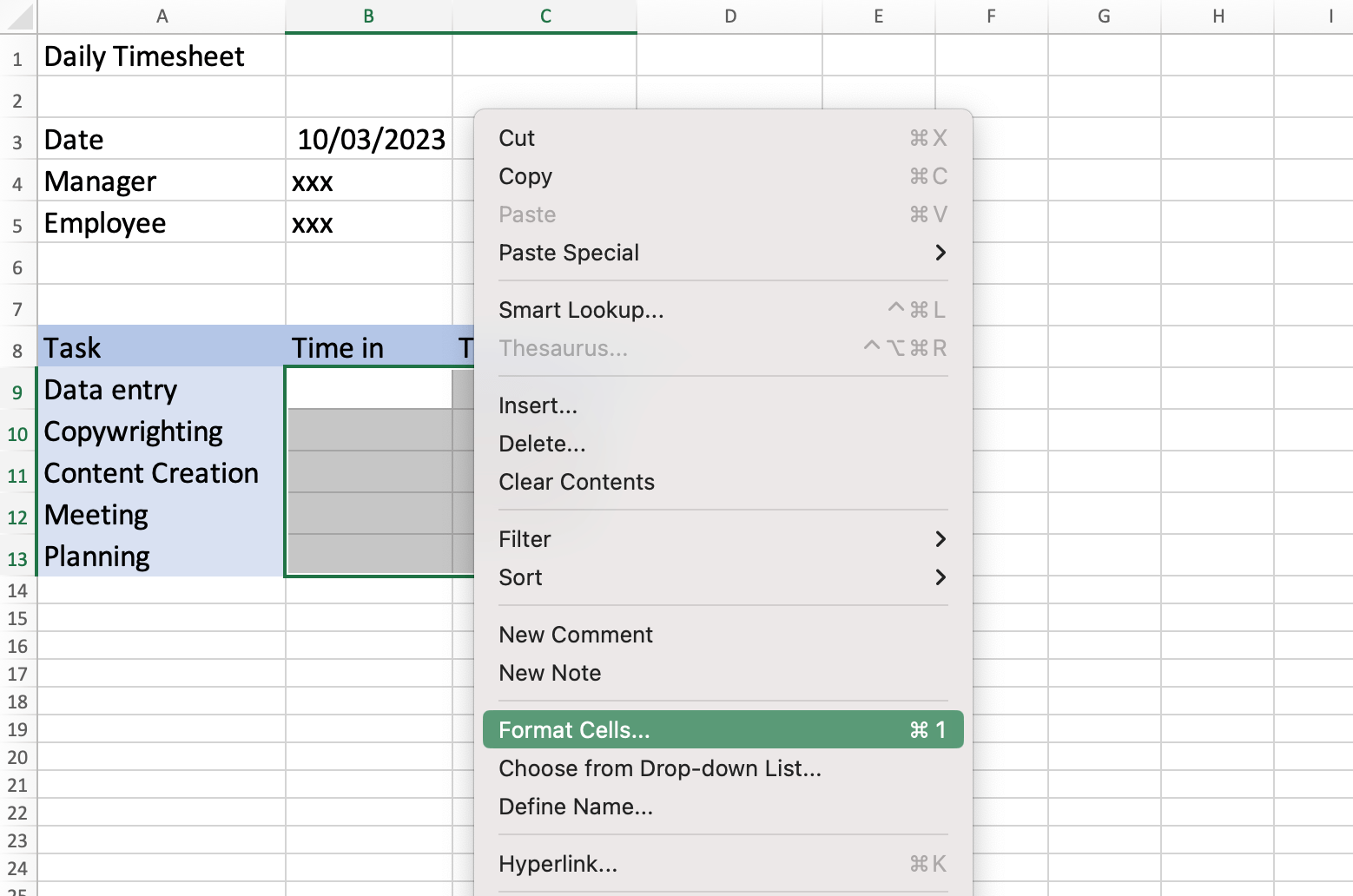Select Hyperlink... in the context menu

[558, 864]
